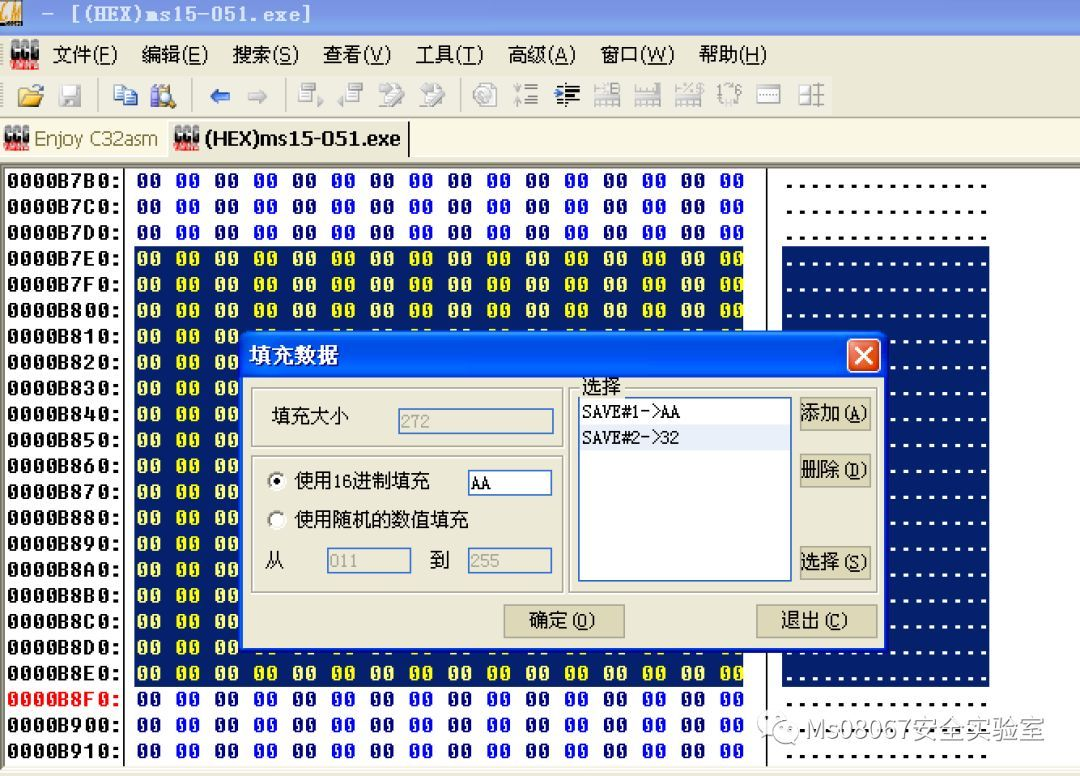Click the last grid layout toolbar icon
Image resolution: width=1080 pixels, height=776 pixels.
click(x=811, y=94)
